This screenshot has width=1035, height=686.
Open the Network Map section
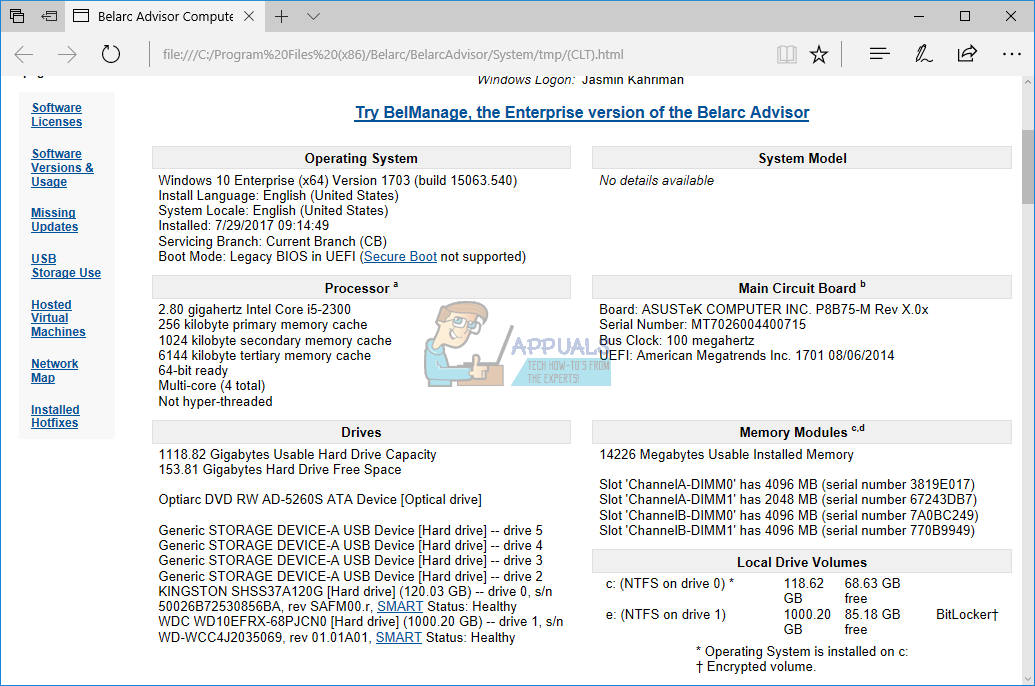54,370
